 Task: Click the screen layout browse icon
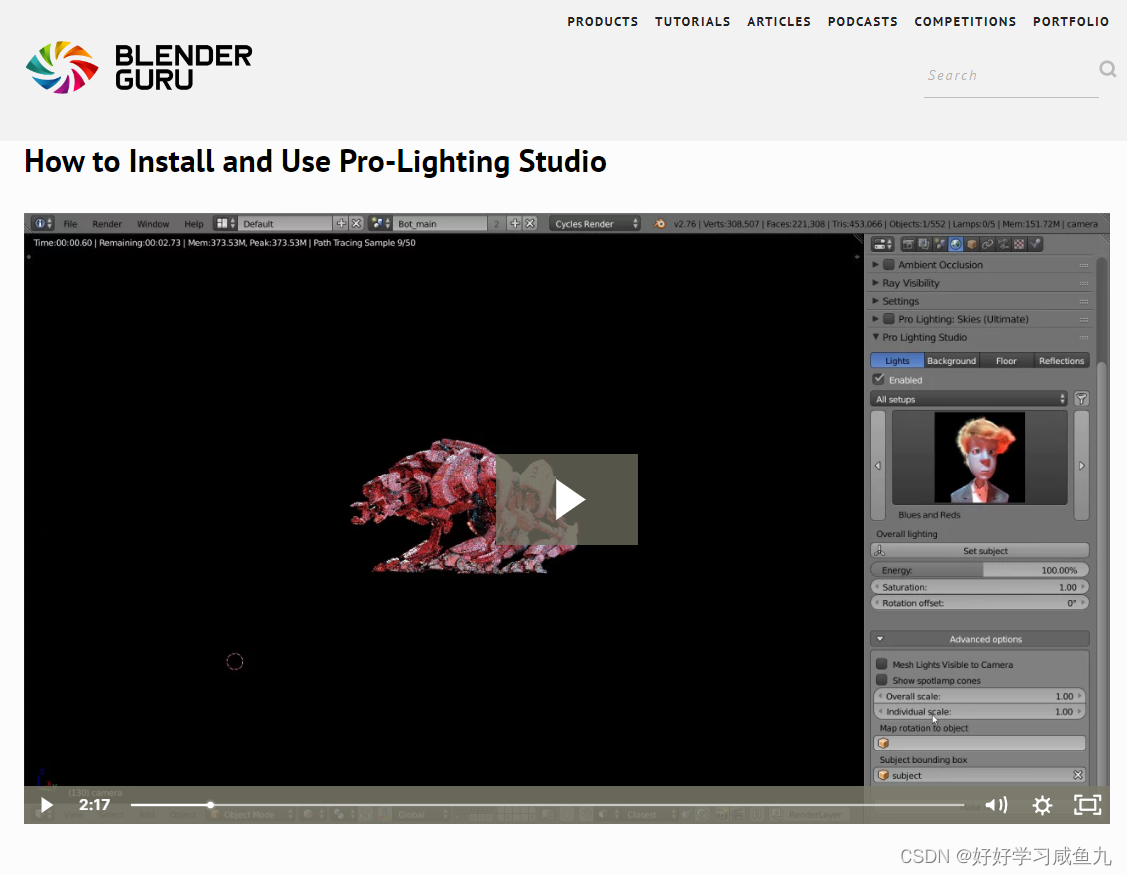click(226, 224)
